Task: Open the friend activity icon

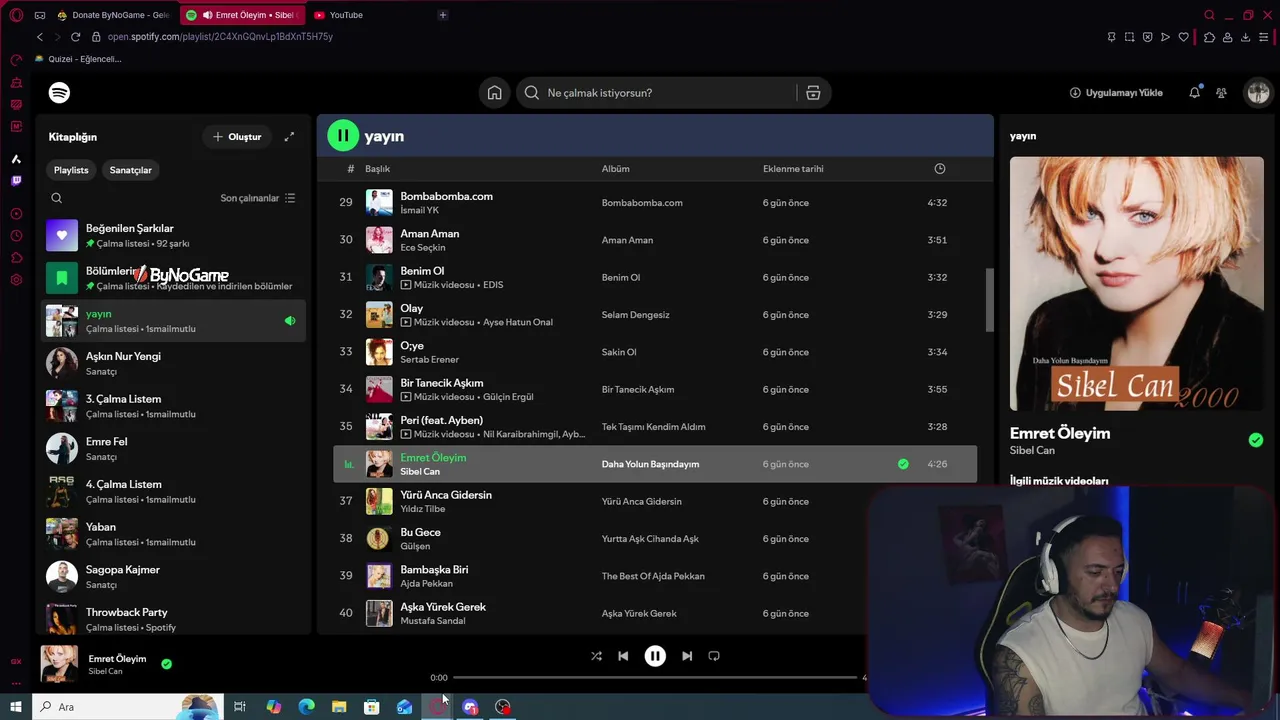Action: 1221,93
